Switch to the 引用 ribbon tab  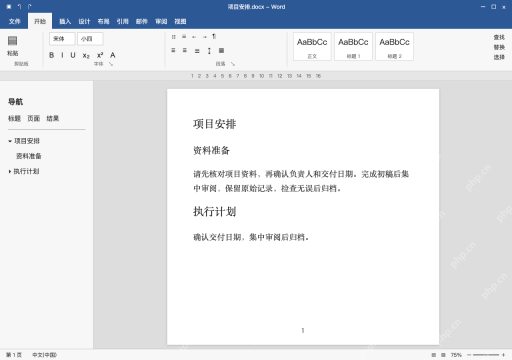[x=123, y=21]
